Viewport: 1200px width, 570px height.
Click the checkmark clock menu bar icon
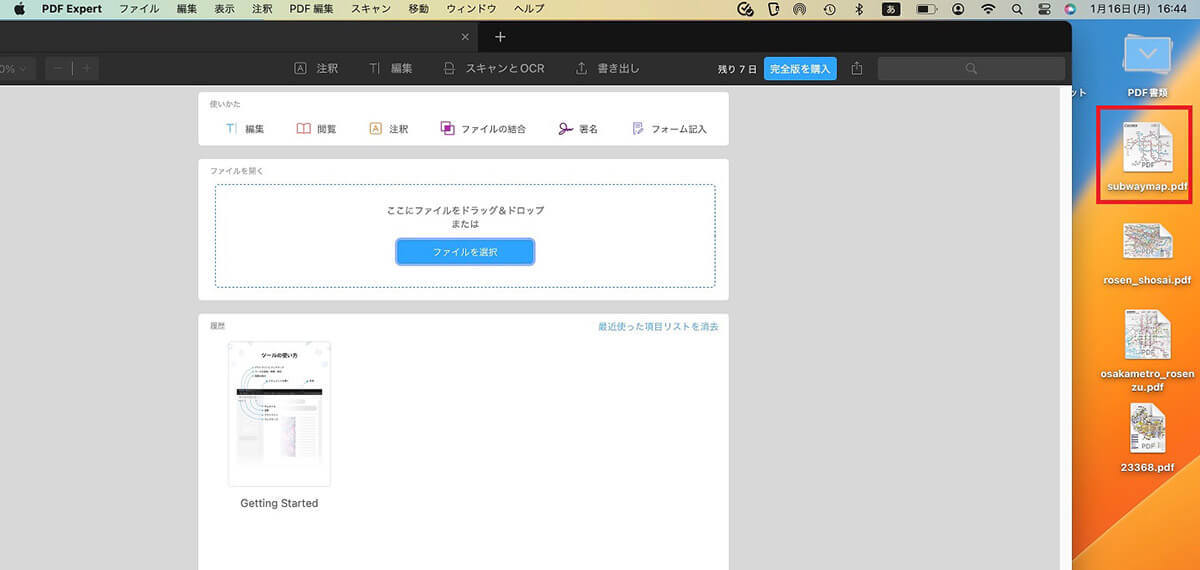(745, 9)
